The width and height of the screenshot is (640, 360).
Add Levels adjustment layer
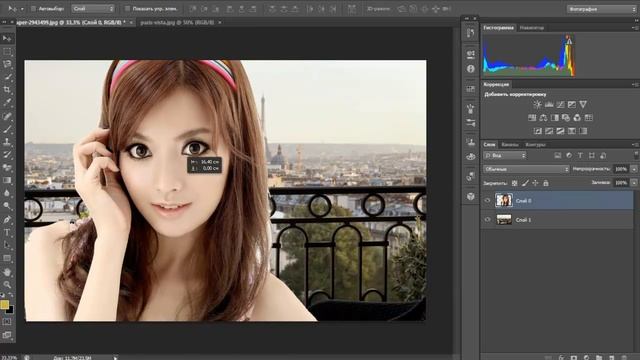pos(549,104)
